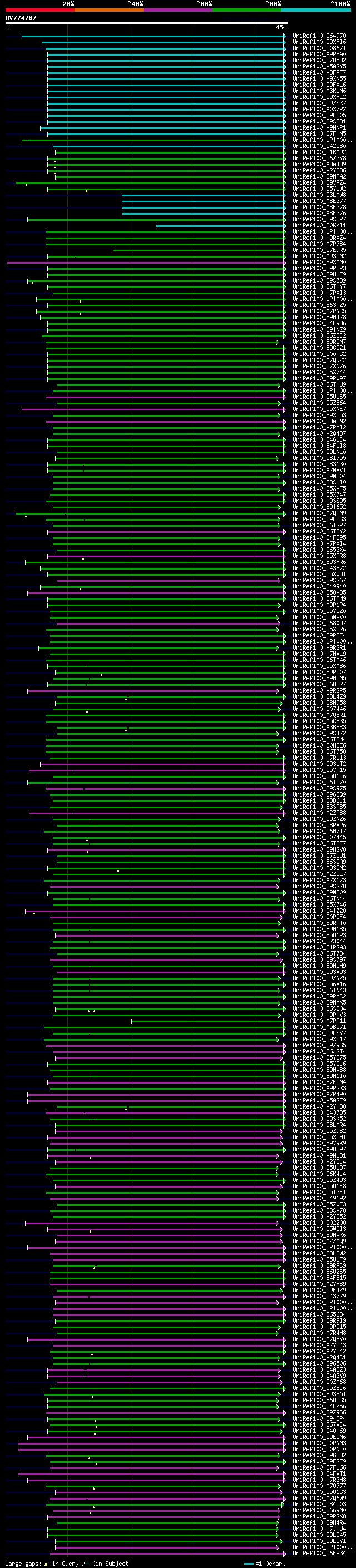
Task: Click the UniRef100_Q9FXL6 label
Action: coord(319,85)
